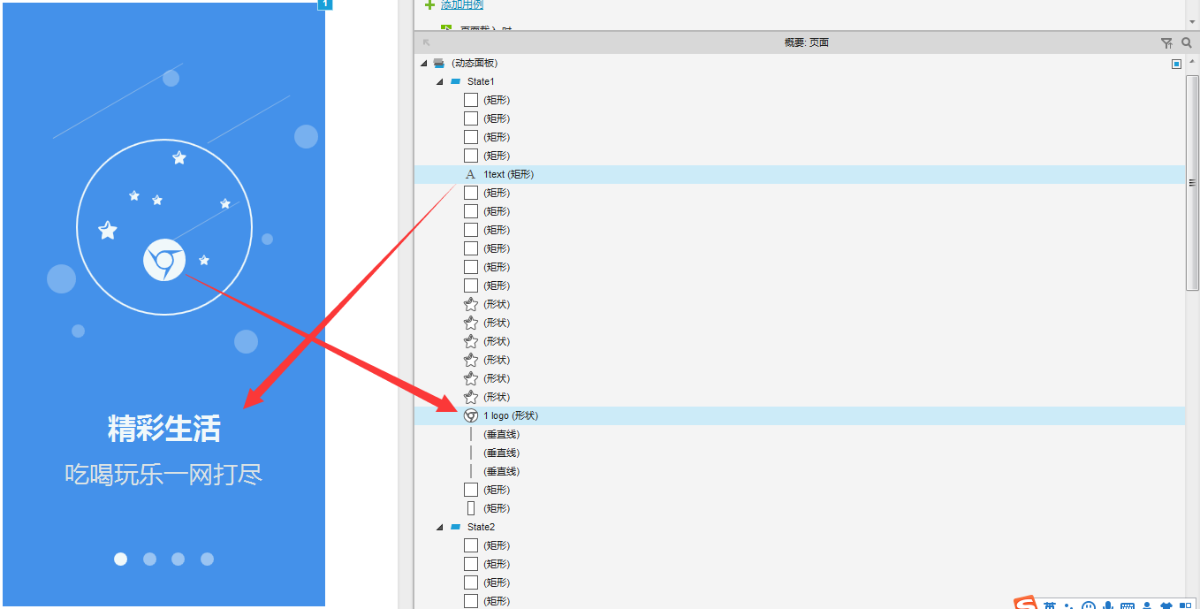Viewport: 1200px width, 609px height.
Task: Click the narrow tall rectangle icon above State2
Action: point(471,508)
